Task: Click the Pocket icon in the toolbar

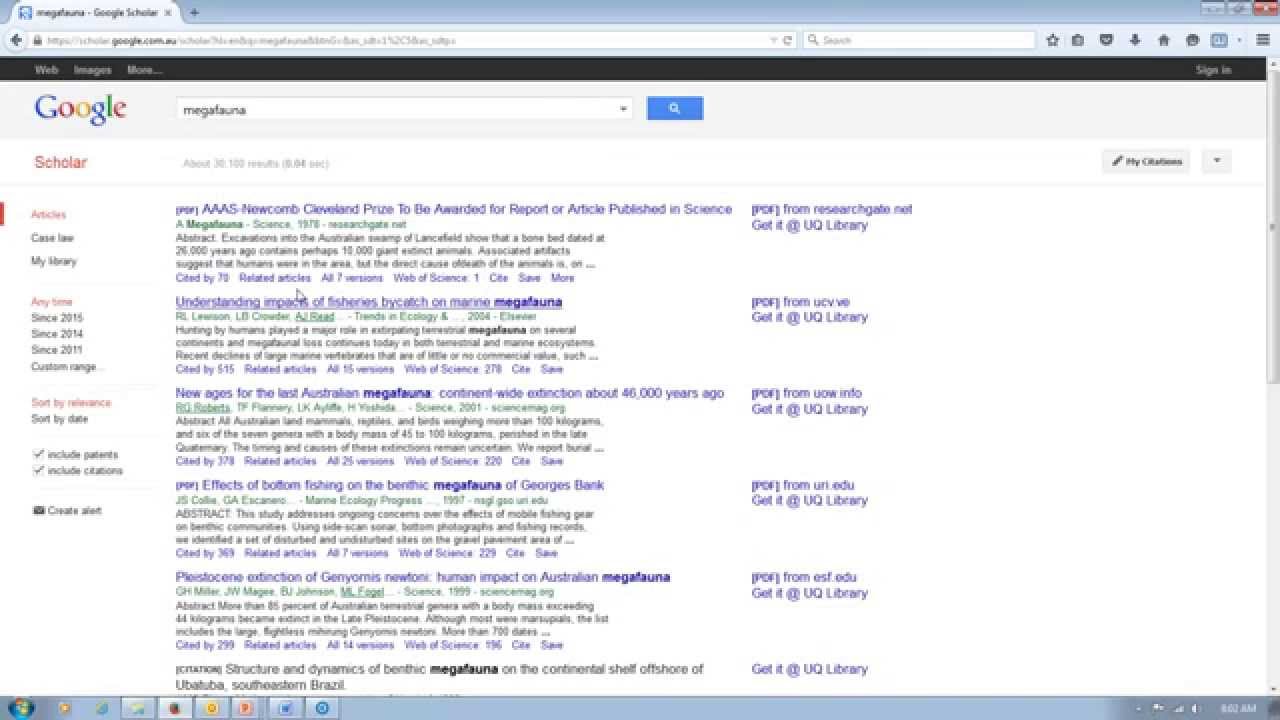Action: point(1106,40)
